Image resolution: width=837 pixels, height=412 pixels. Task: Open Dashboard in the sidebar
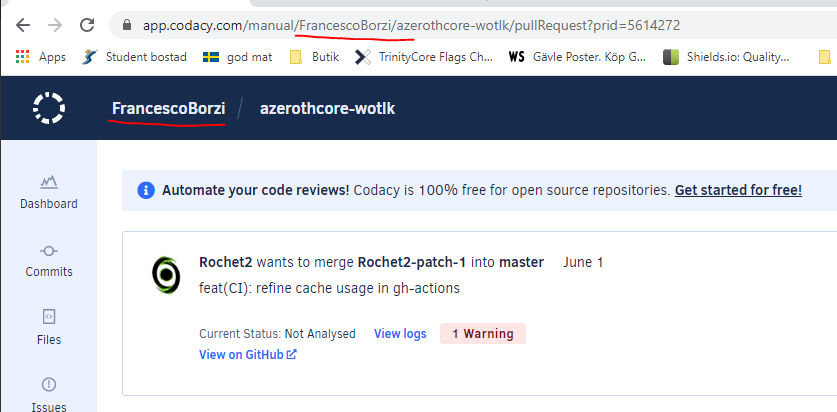tap(49, 192)
